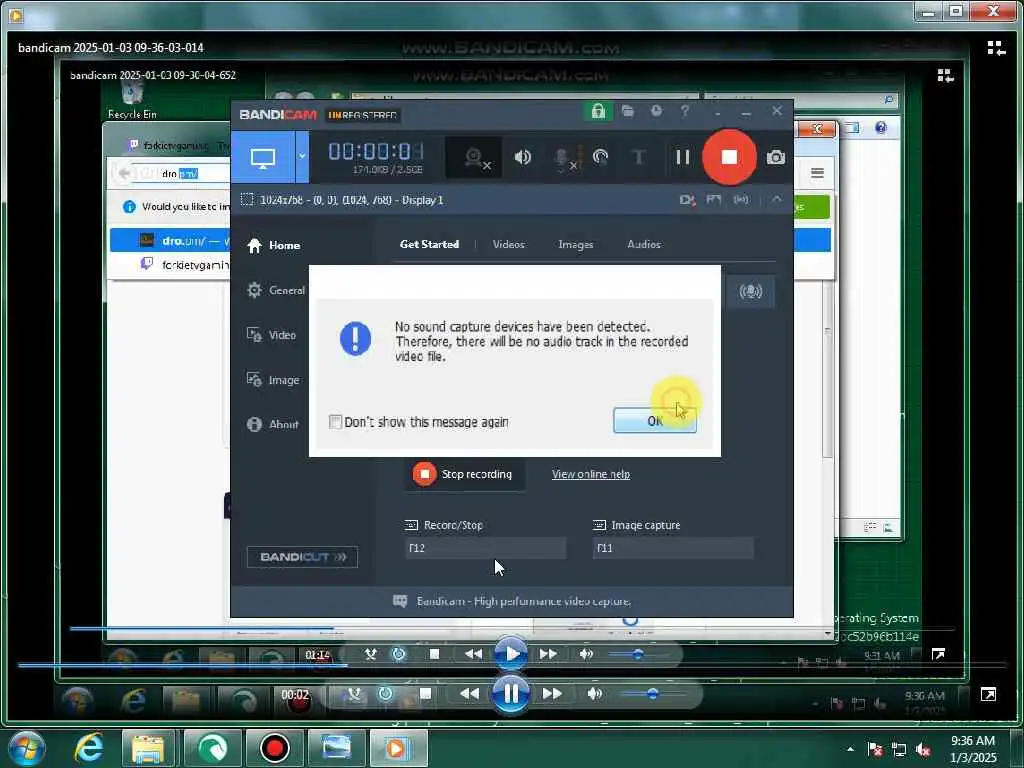Click Play in the inner recorded player
The height and width of the screenshot is (768, 1024).
click(511, 653)
